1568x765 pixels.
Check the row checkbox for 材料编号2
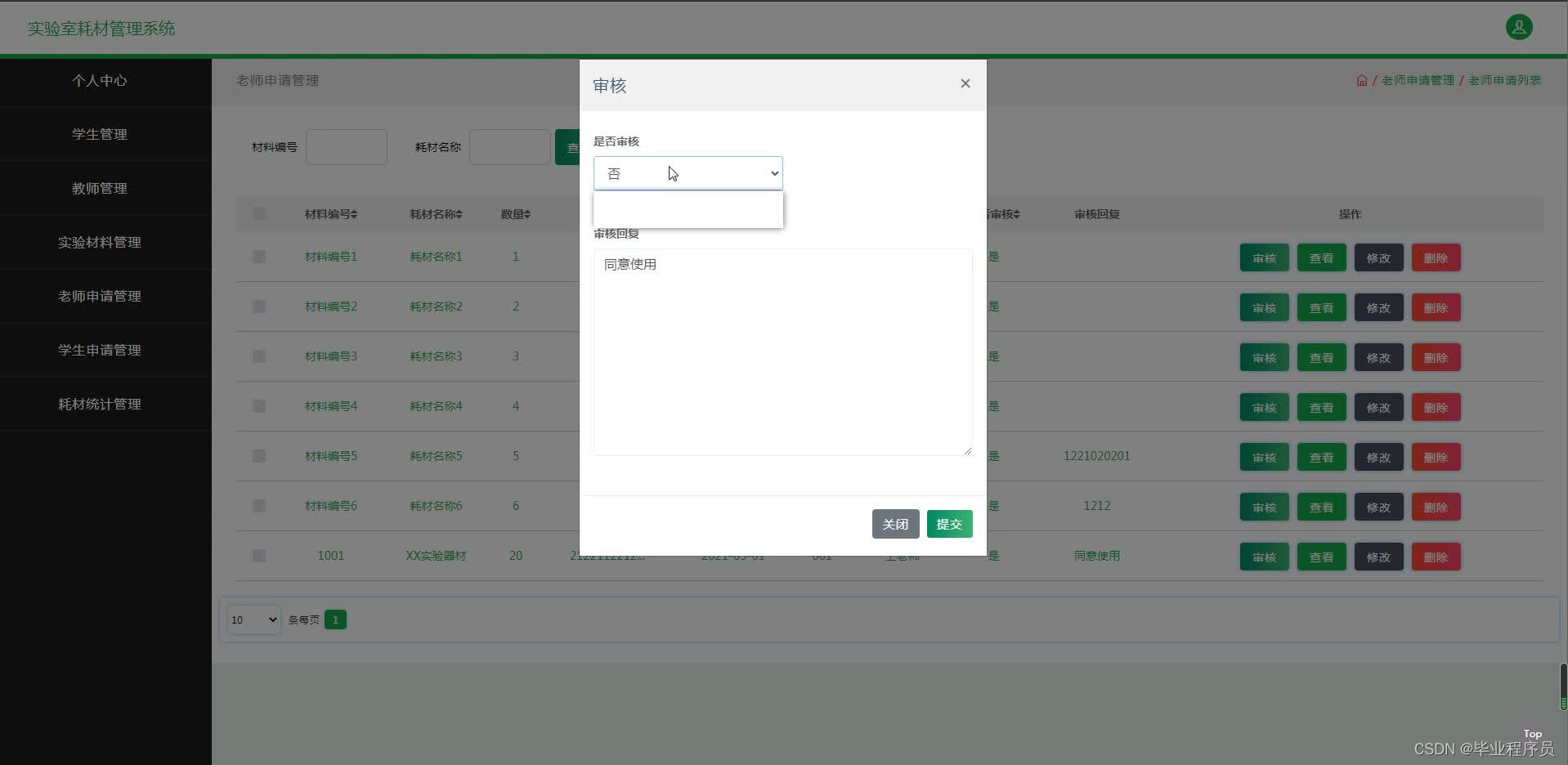259,306
